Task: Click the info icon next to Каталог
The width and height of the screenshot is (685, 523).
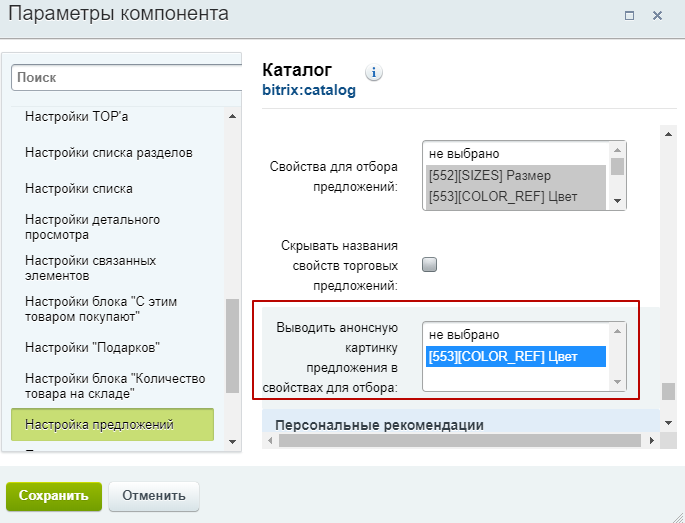Action: click(x=375, y=72)
